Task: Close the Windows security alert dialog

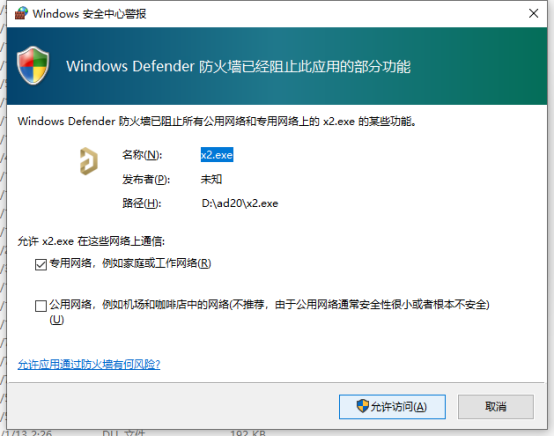Action: 534,13
